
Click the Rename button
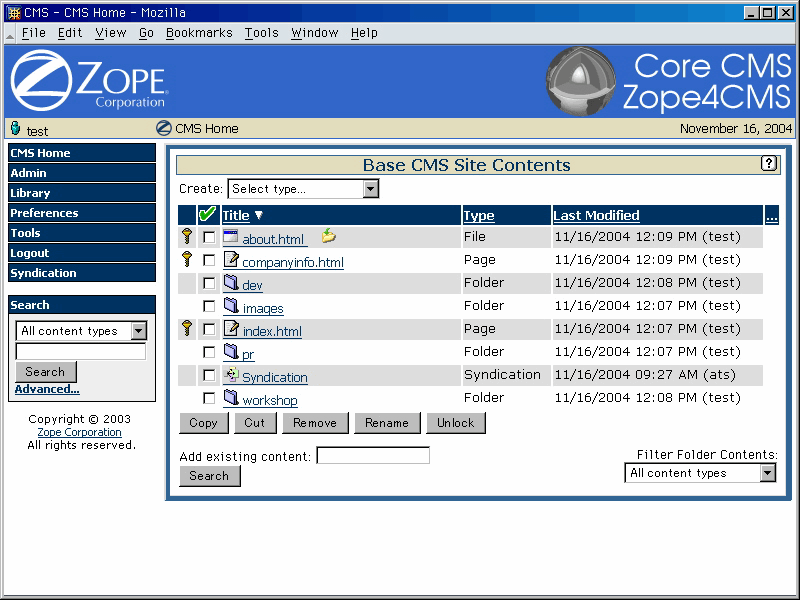point(387,423)
